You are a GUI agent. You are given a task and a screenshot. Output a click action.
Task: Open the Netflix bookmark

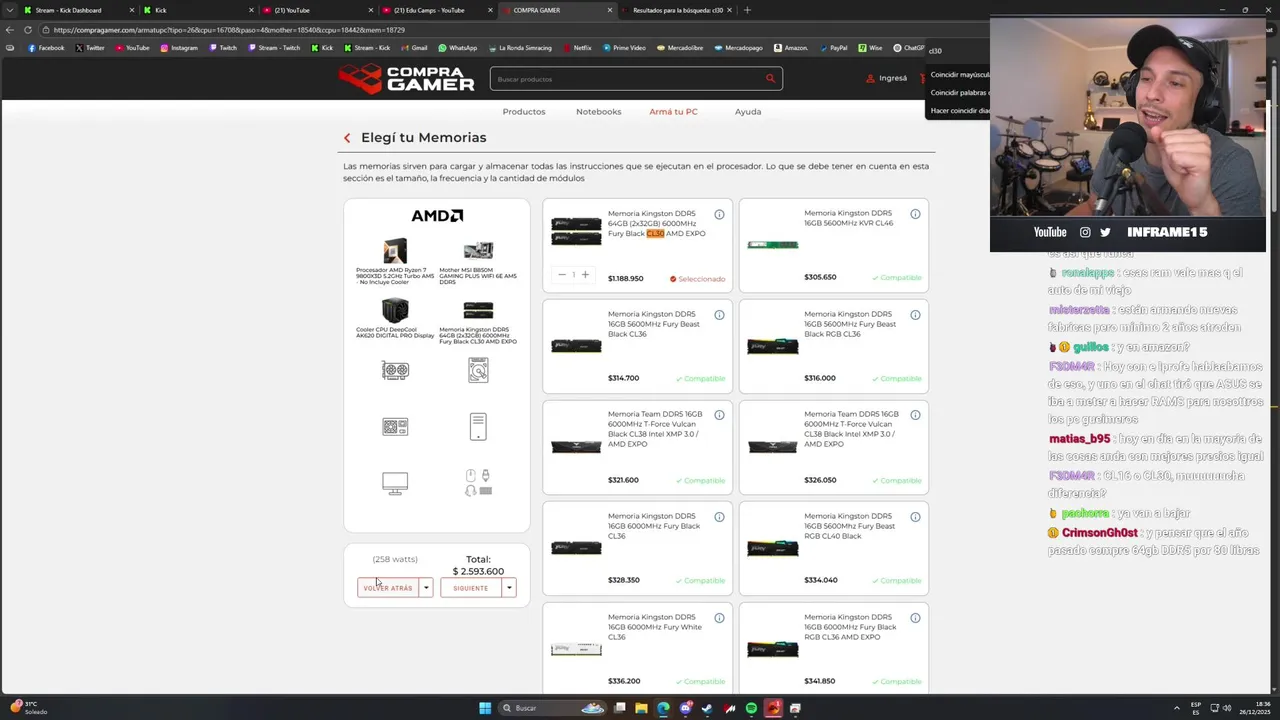[577, 48]
